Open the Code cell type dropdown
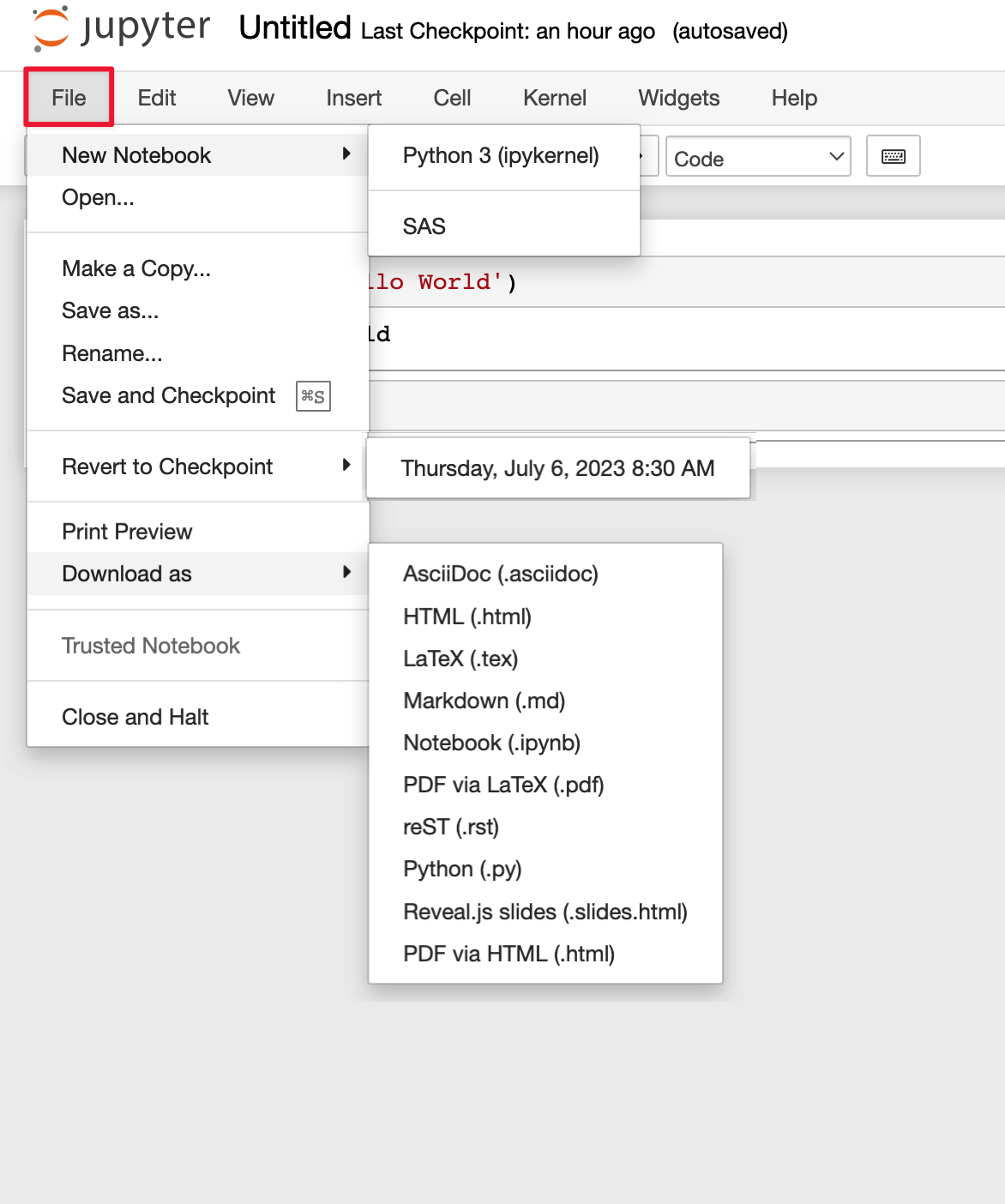 (x=758, y=157)
